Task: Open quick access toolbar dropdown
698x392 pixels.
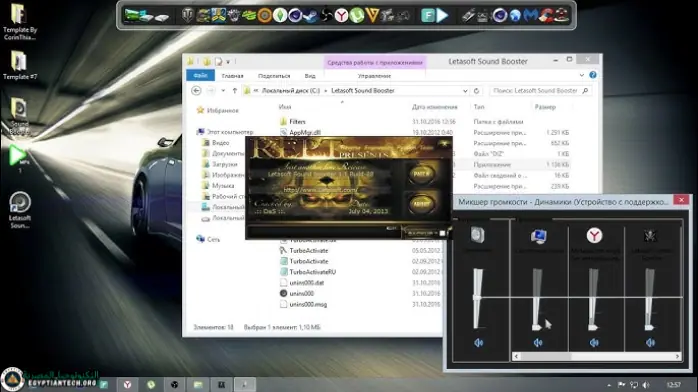Action: [x=228, y=62]
